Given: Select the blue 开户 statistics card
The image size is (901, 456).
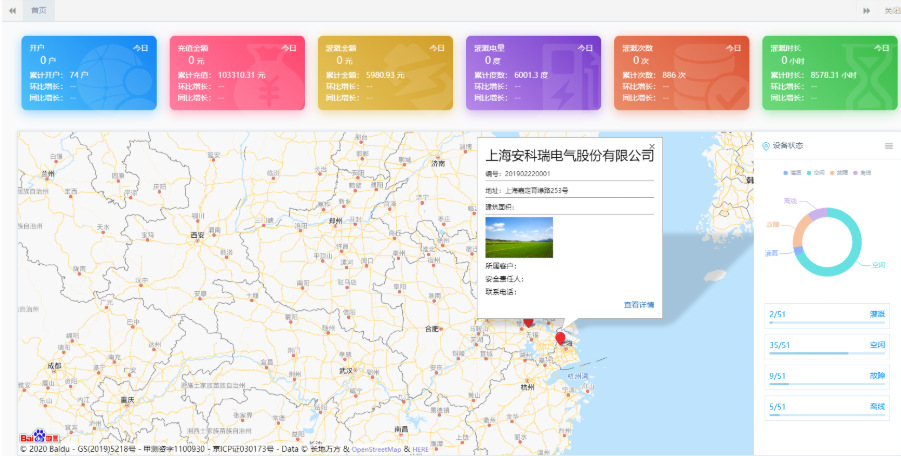Looking at the screenshot, I should click(89, 73).
